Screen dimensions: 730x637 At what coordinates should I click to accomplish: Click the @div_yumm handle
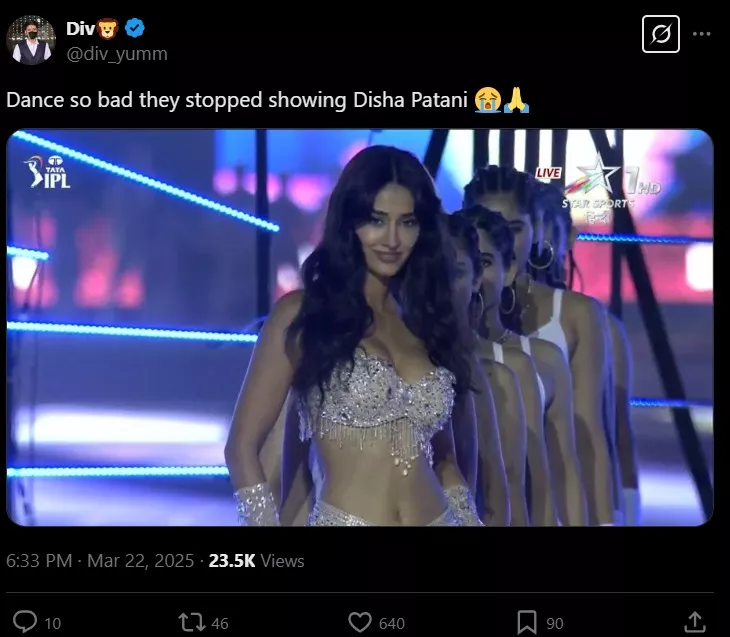click(x=116, y=53)
